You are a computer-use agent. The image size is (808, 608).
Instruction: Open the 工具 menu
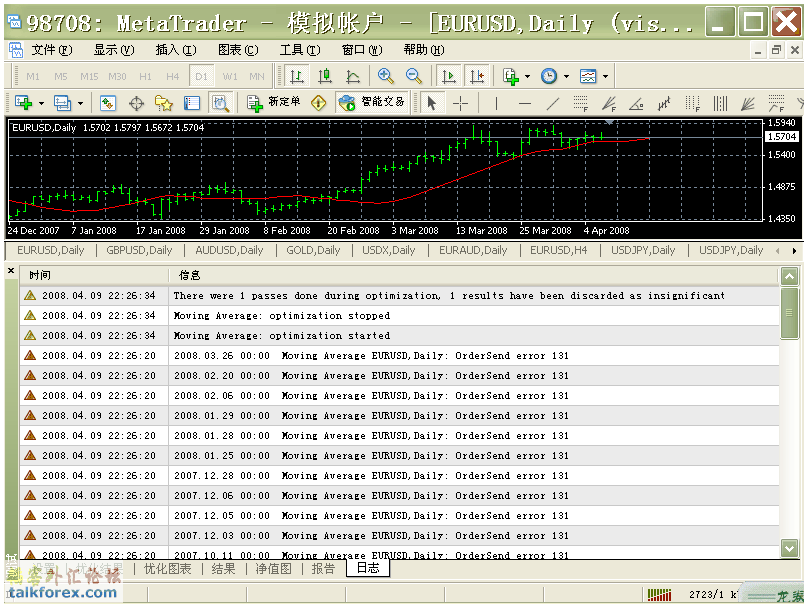point(299,50)
